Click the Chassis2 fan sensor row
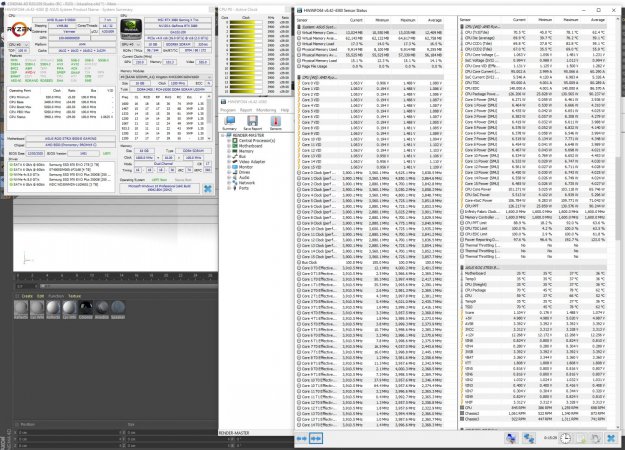 [x=534, y=413]
